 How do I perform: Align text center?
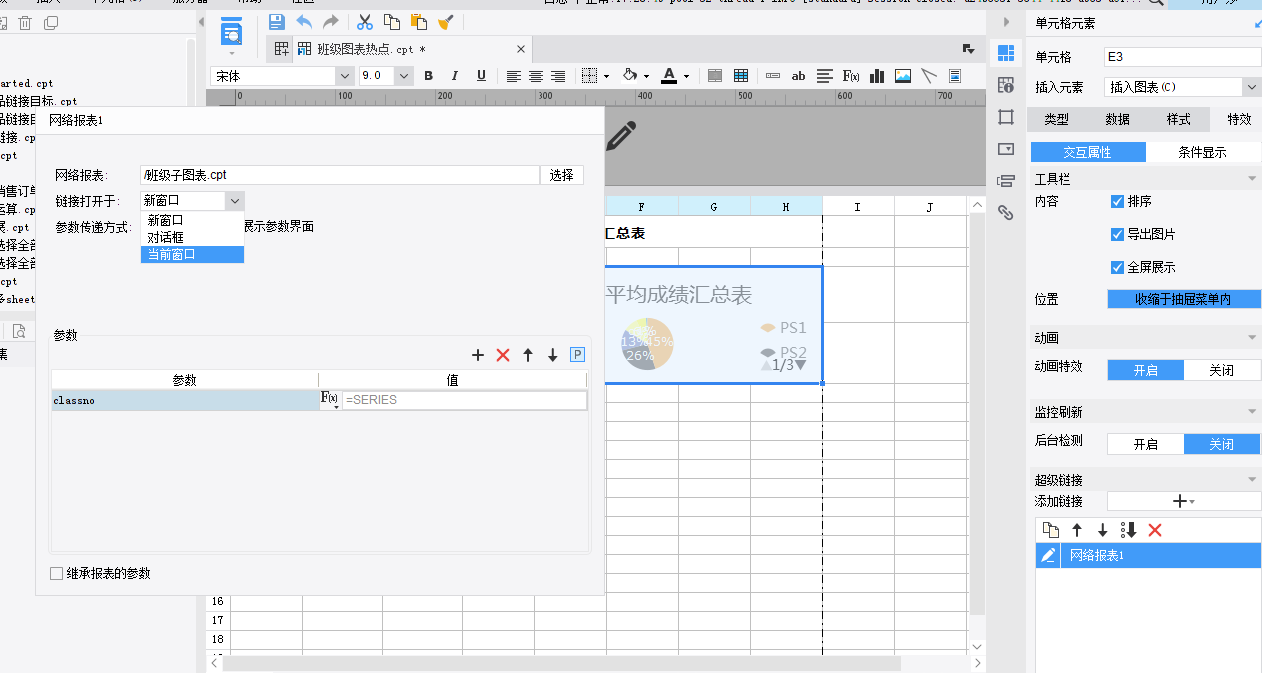pyautogui.click(x=536, y=76)
